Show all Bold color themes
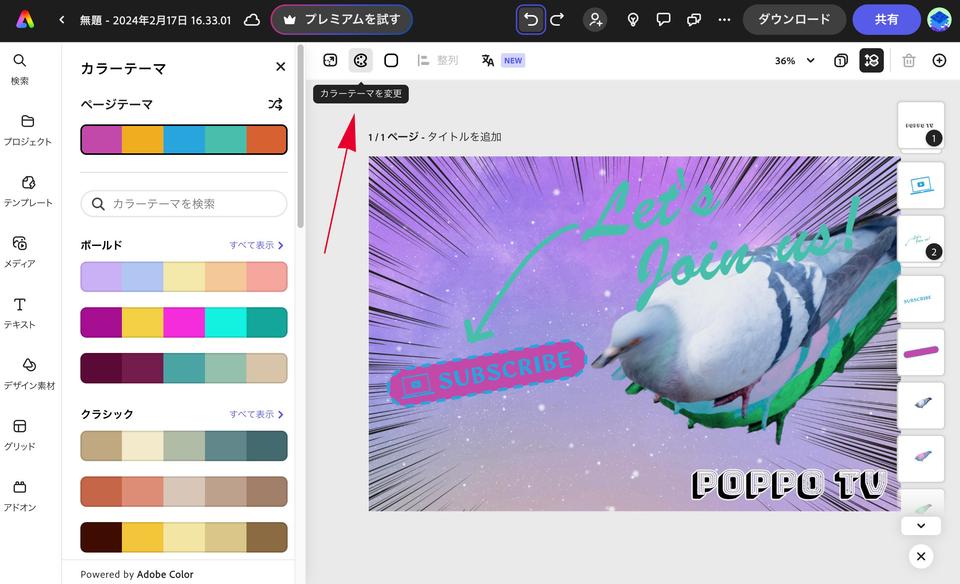 (256, 245)
